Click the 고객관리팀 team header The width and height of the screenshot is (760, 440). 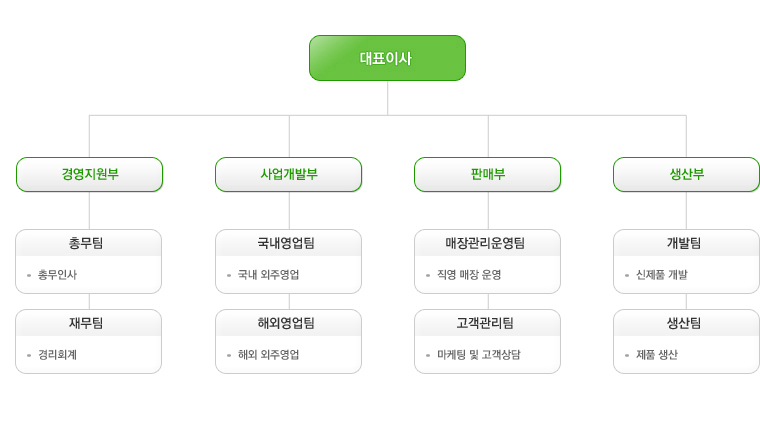point(487,323)
